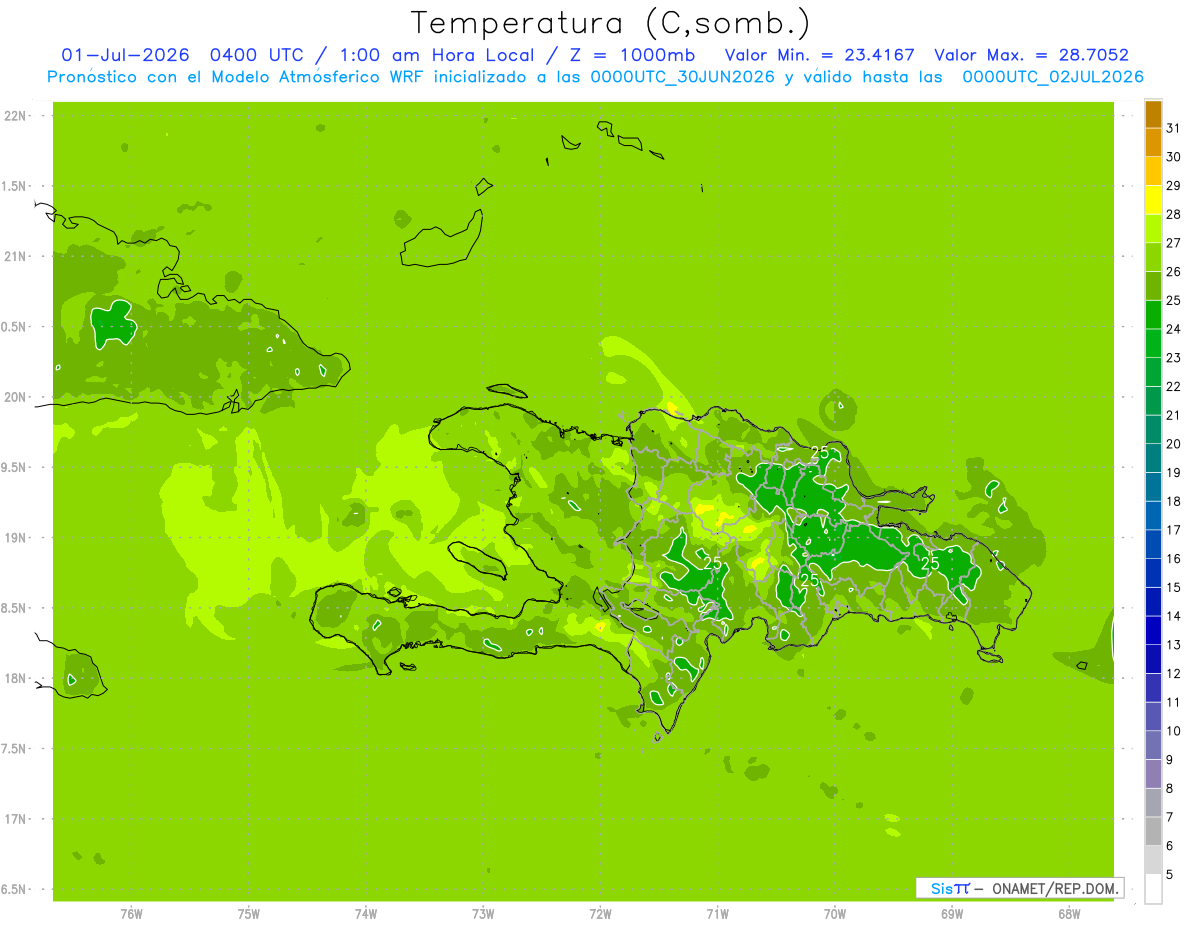Click the "8.5N" latitude label
Viewport: 1200px width, 927px height.
pos(15,608)
